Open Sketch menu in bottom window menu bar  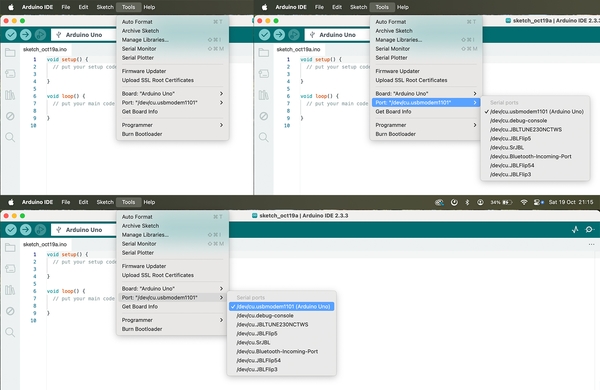pos(105,202)
